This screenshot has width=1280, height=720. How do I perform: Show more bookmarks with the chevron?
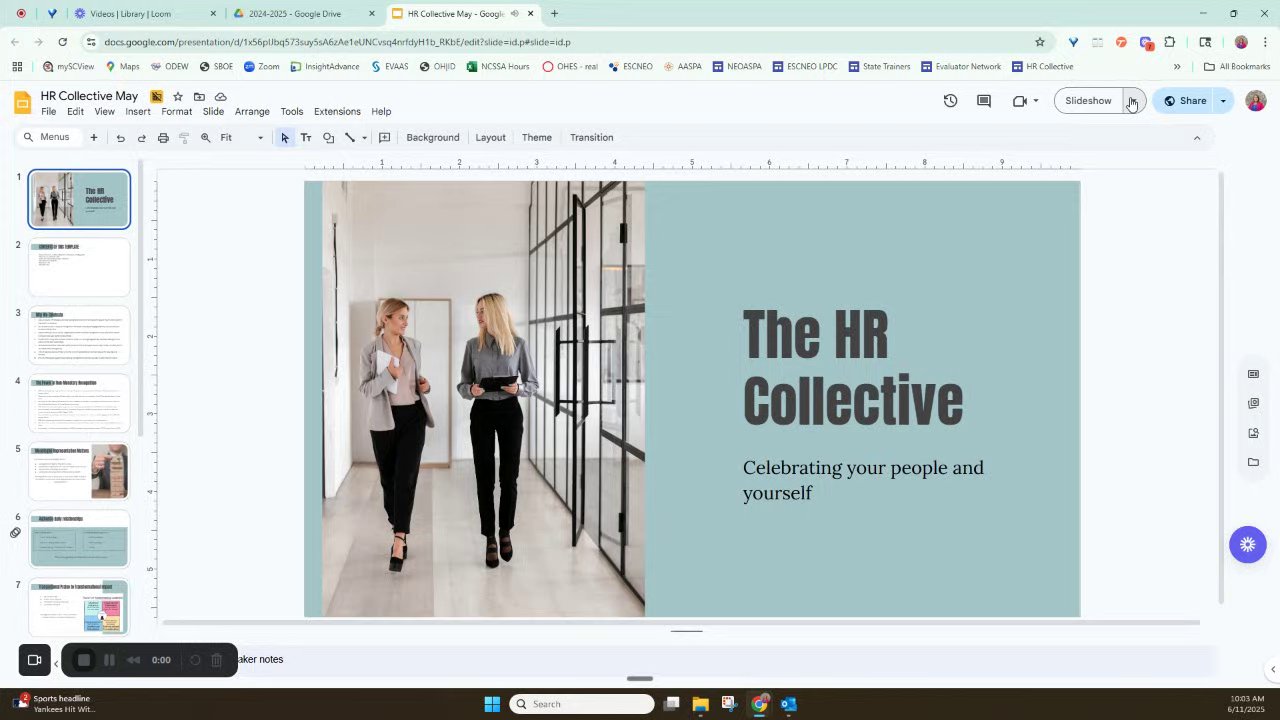click(x=1177, y=67)
